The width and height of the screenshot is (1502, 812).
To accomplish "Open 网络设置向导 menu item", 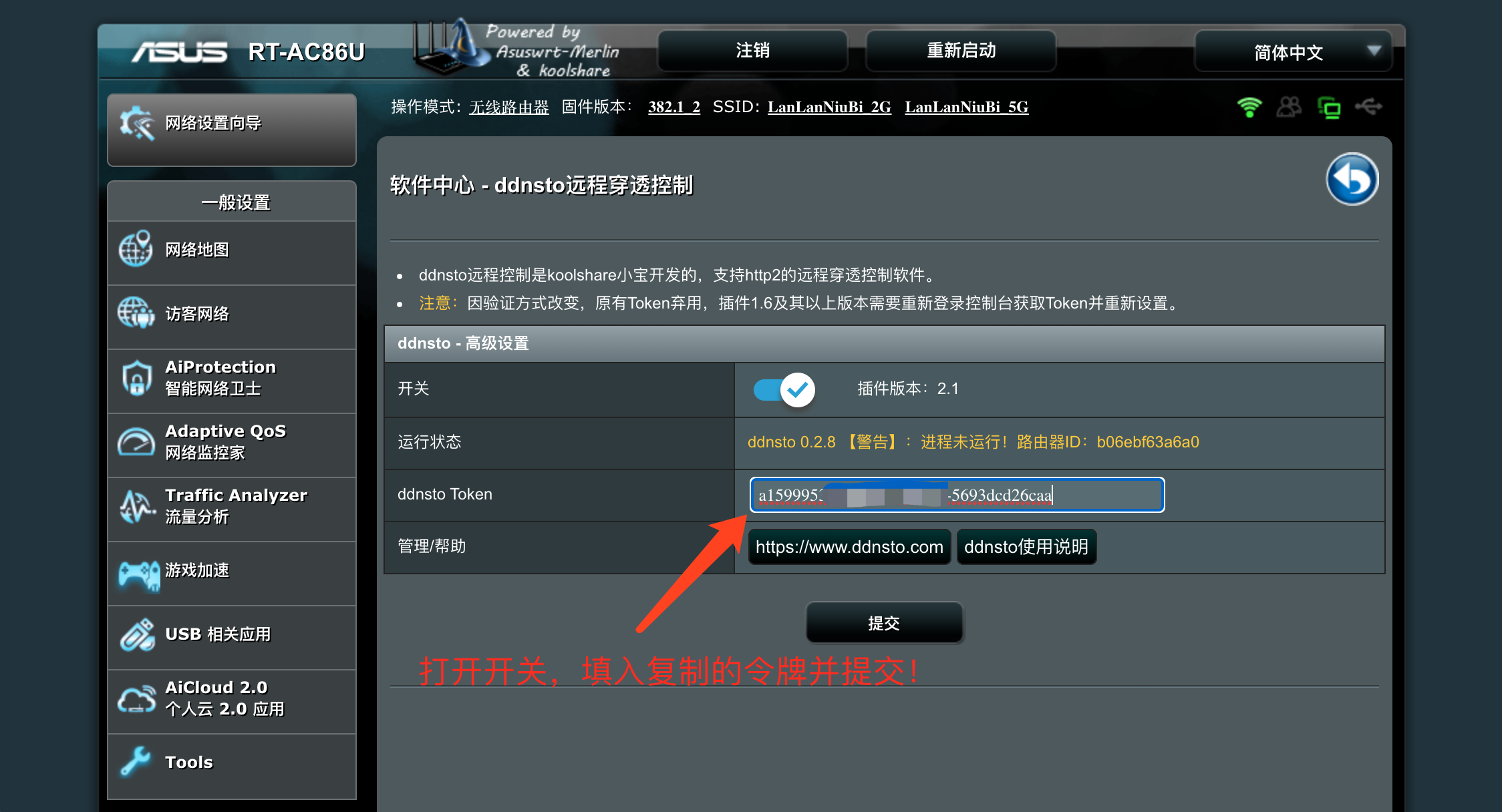I will pos(232,130).
